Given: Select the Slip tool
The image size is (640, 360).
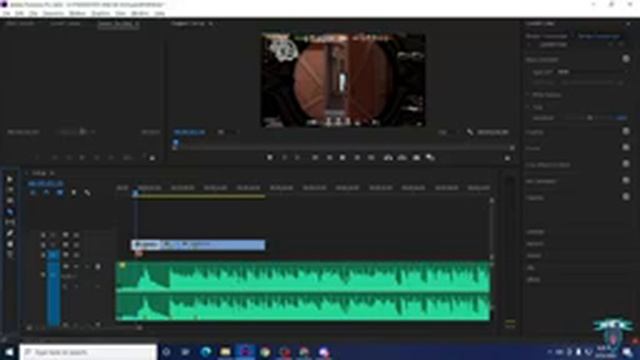Looking at the screenshot, I should click(10, 222).
